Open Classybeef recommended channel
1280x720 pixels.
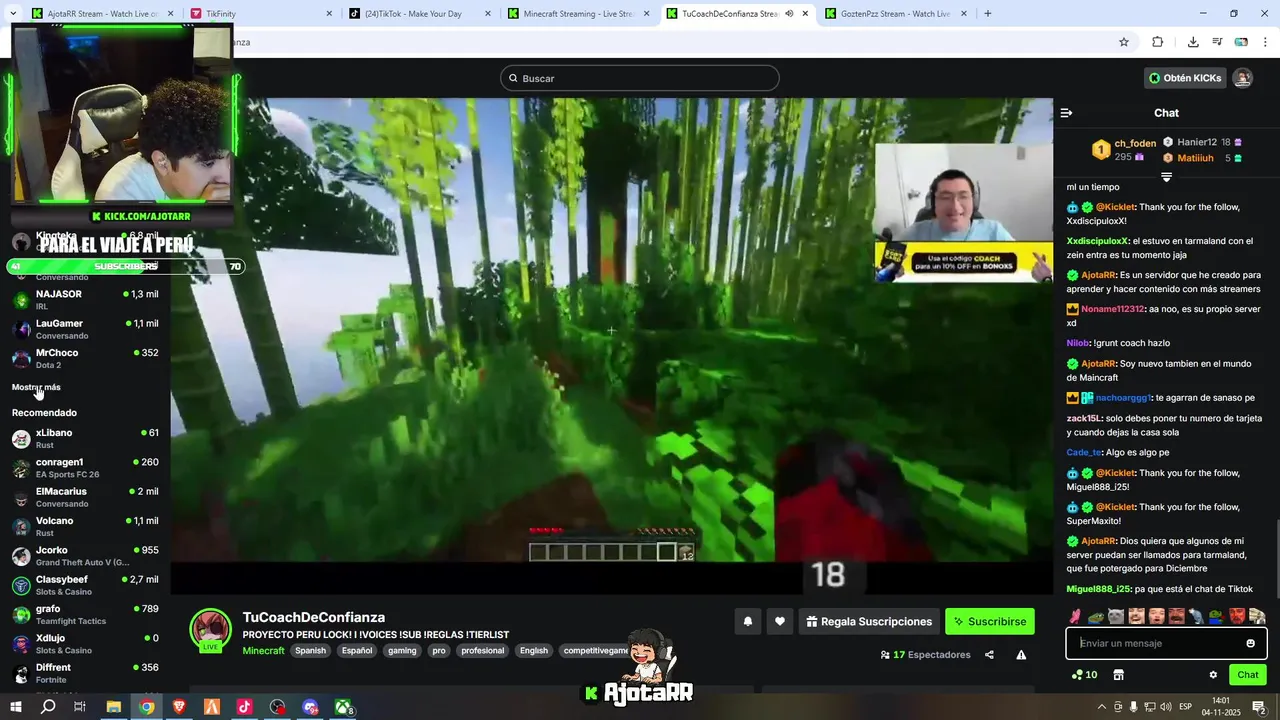pyautogui.click(x=85, y=585)
